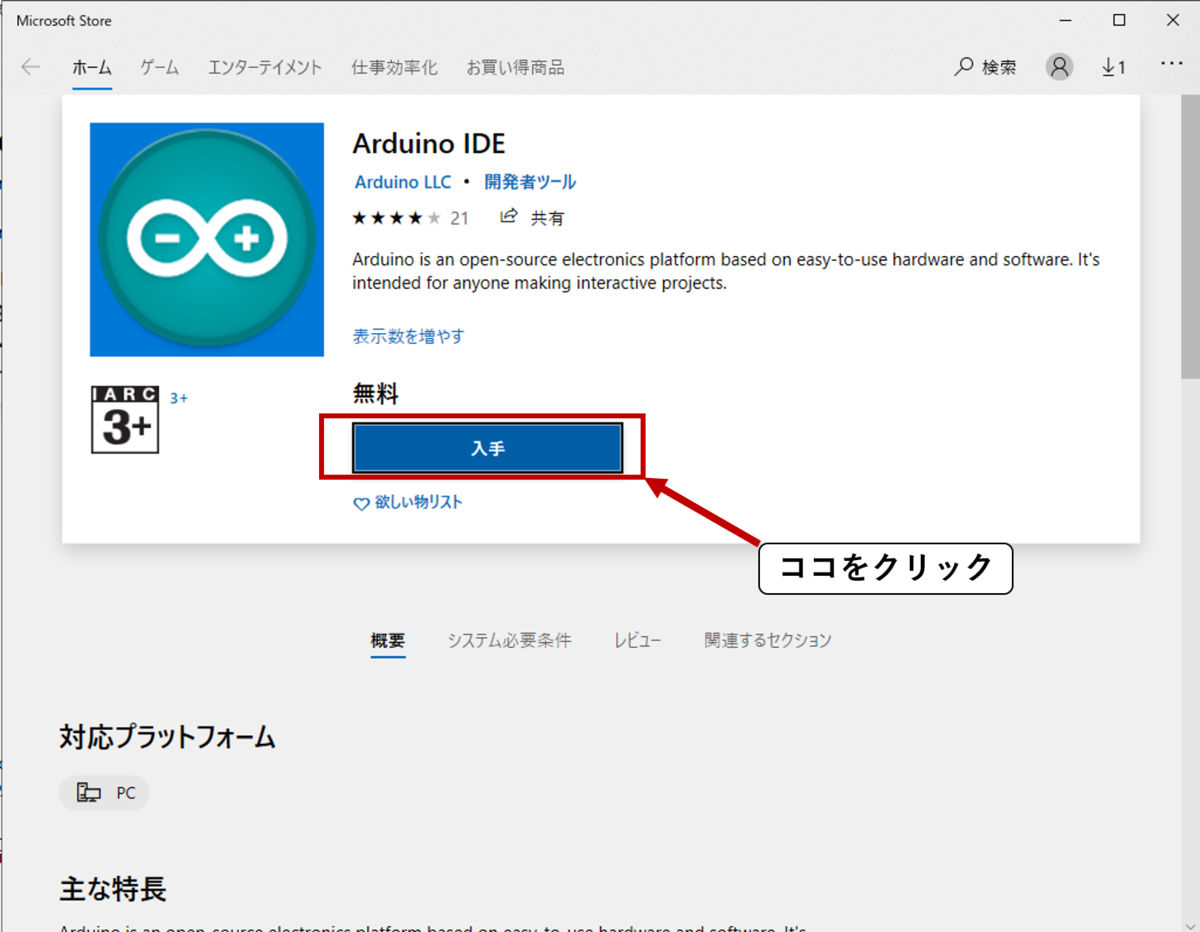The width and height of the screenshot is (1200, 932).
Task: Switch to the ゲーム tab
Action: [159, 68]
